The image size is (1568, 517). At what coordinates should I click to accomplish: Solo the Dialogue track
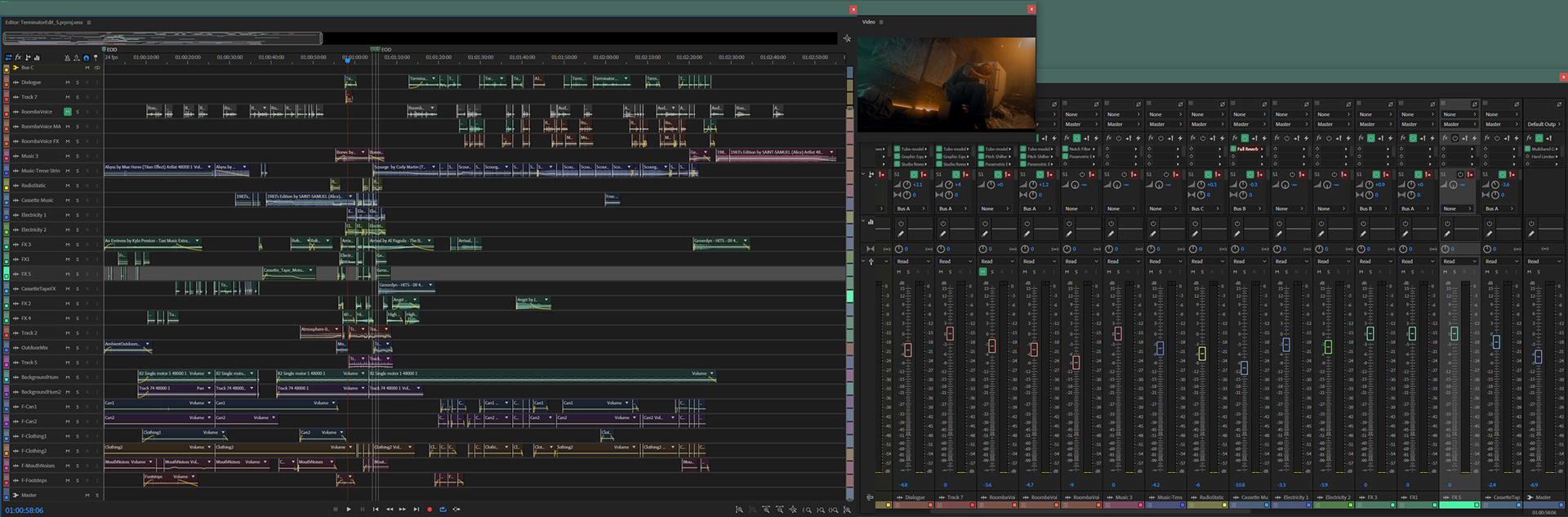78,82
